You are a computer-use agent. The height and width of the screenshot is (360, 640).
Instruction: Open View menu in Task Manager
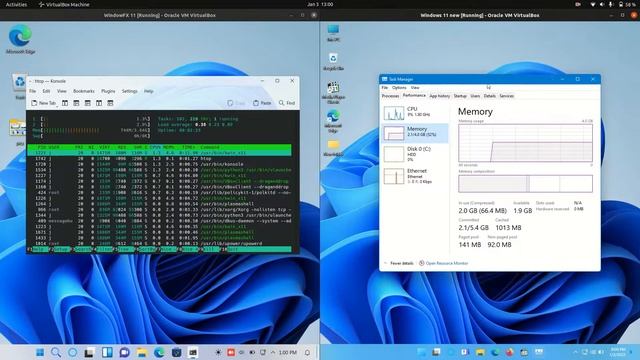point(415,87)
